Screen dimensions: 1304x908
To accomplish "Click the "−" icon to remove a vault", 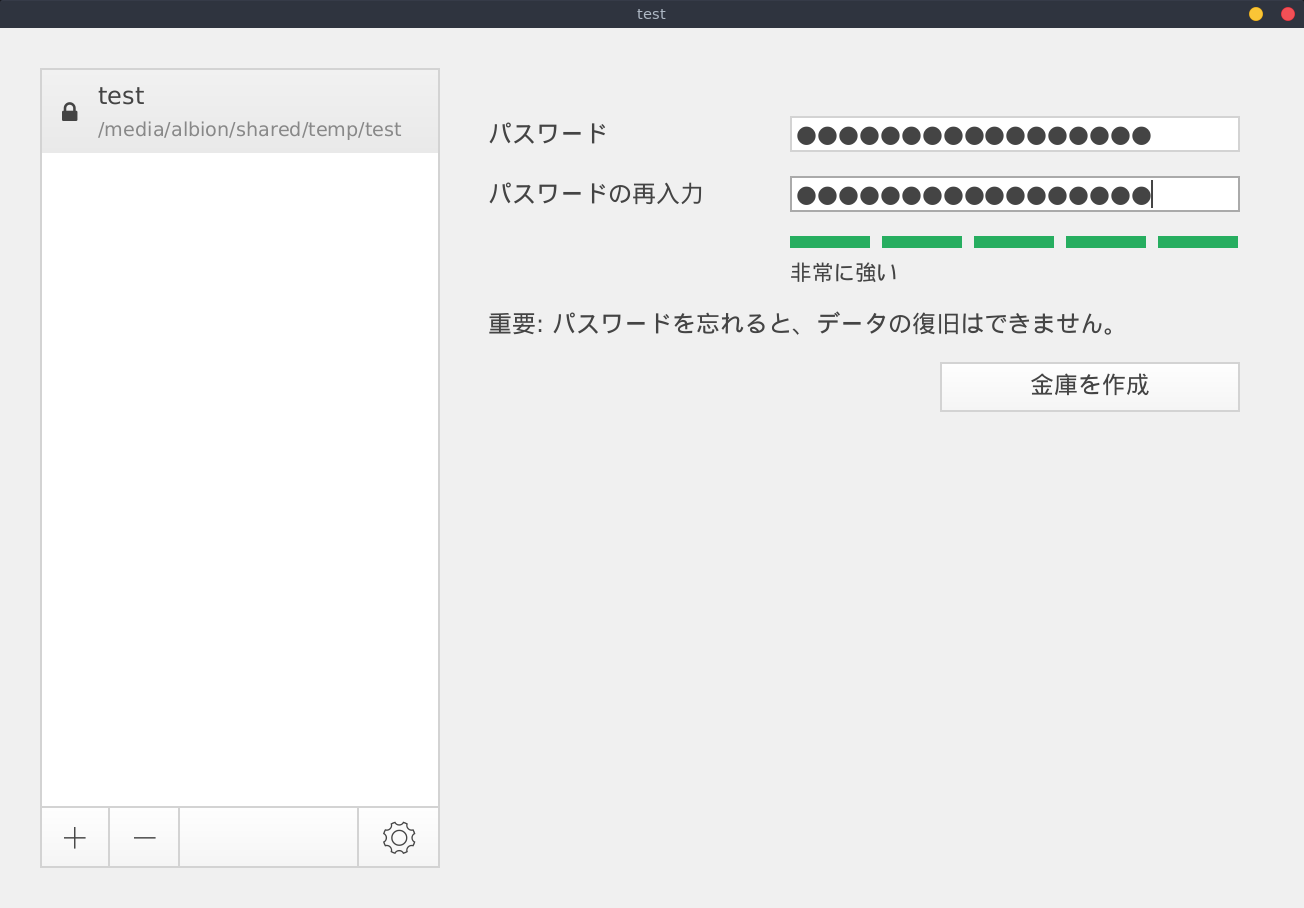I will [143, 837].
